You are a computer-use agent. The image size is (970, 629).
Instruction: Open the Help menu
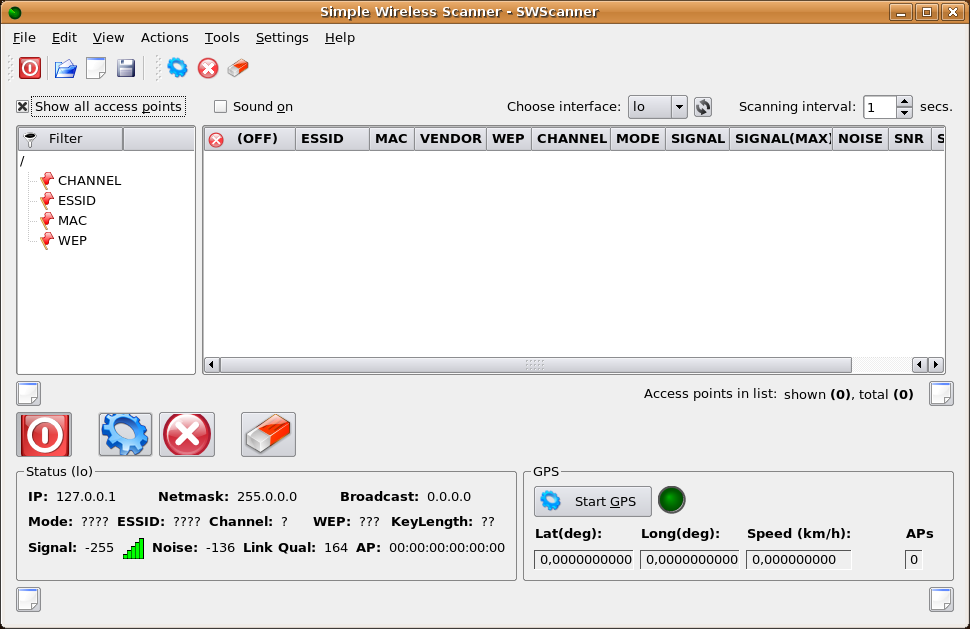click(340, 38)
